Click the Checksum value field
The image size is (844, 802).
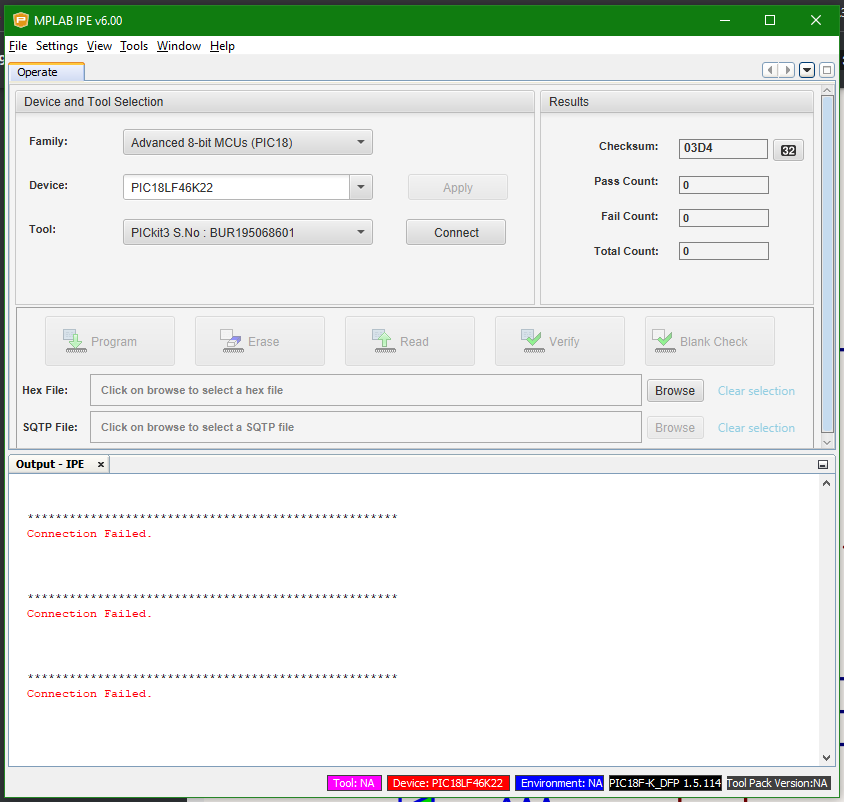point(723,149)
